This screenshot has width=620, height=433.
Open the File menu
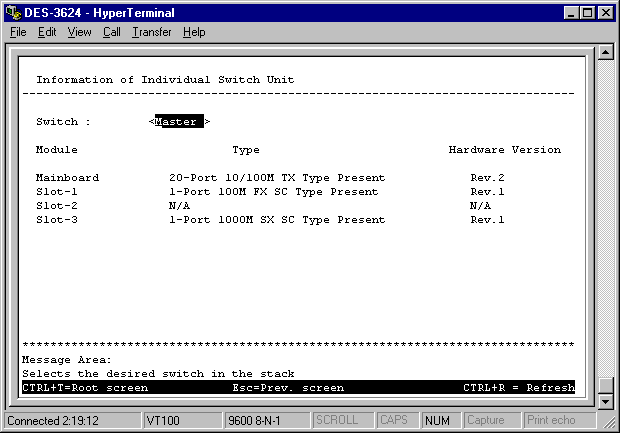[18, 32]
